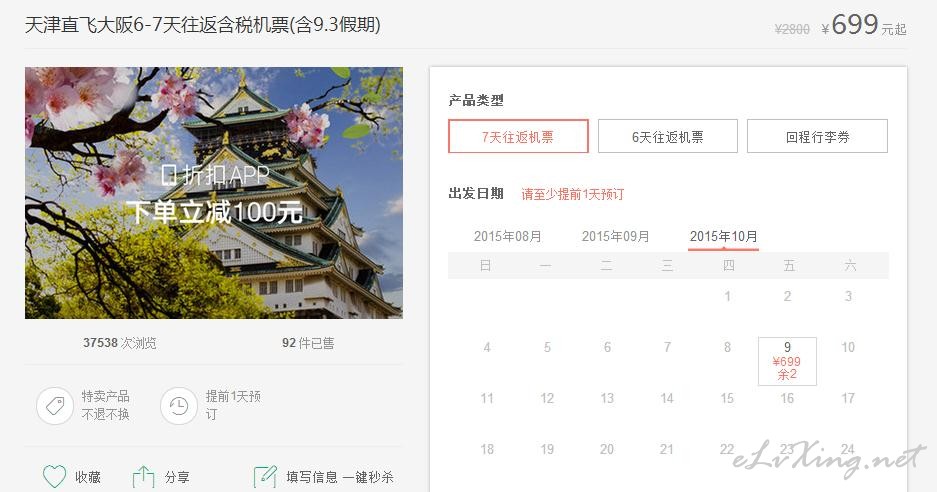This screenshot has height=492, width=937.
Task: Click calendar date 5
Action: pos(547,347)
